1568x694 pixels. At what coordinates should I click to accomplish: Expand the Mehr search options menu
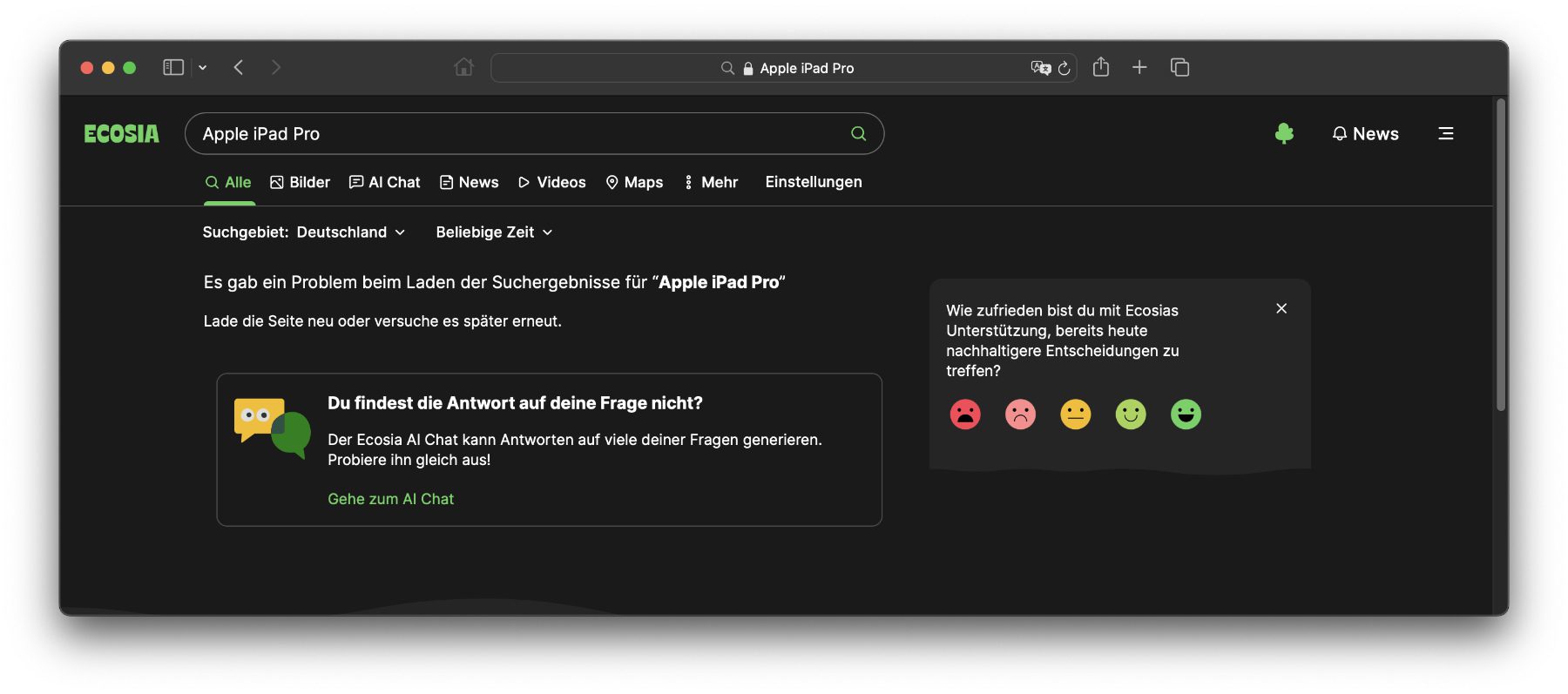click(x=711, y=182)
